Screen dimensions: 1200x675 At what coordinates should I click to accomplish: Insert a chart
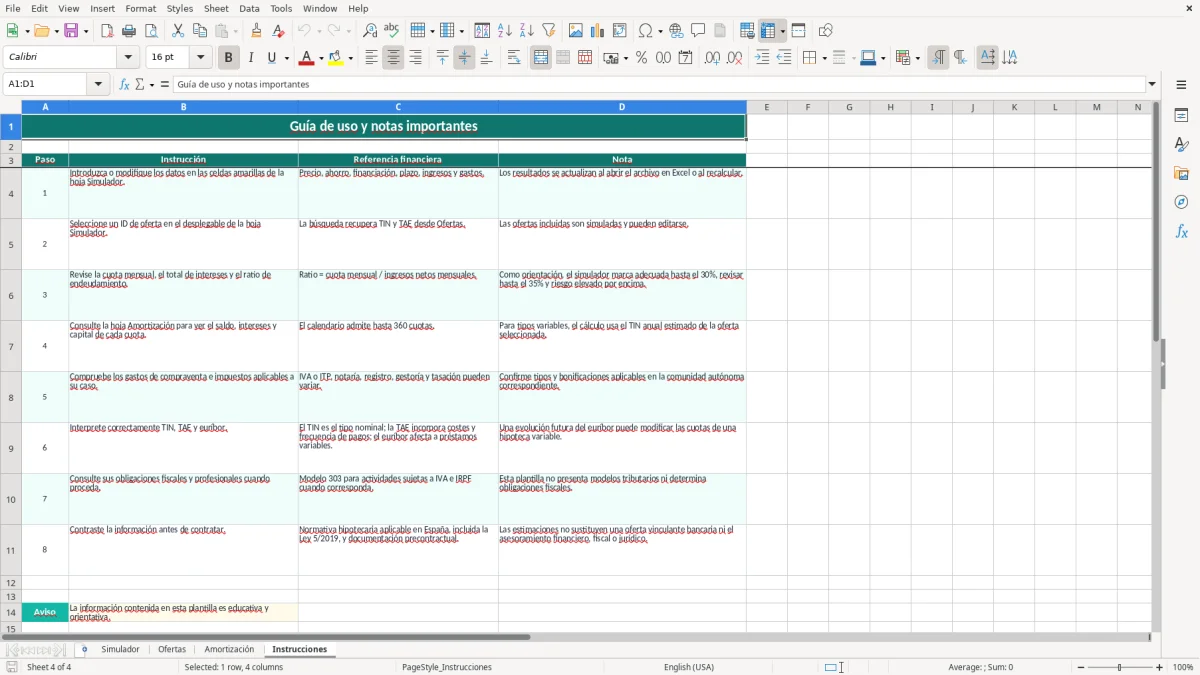click(x=598, y=31)
